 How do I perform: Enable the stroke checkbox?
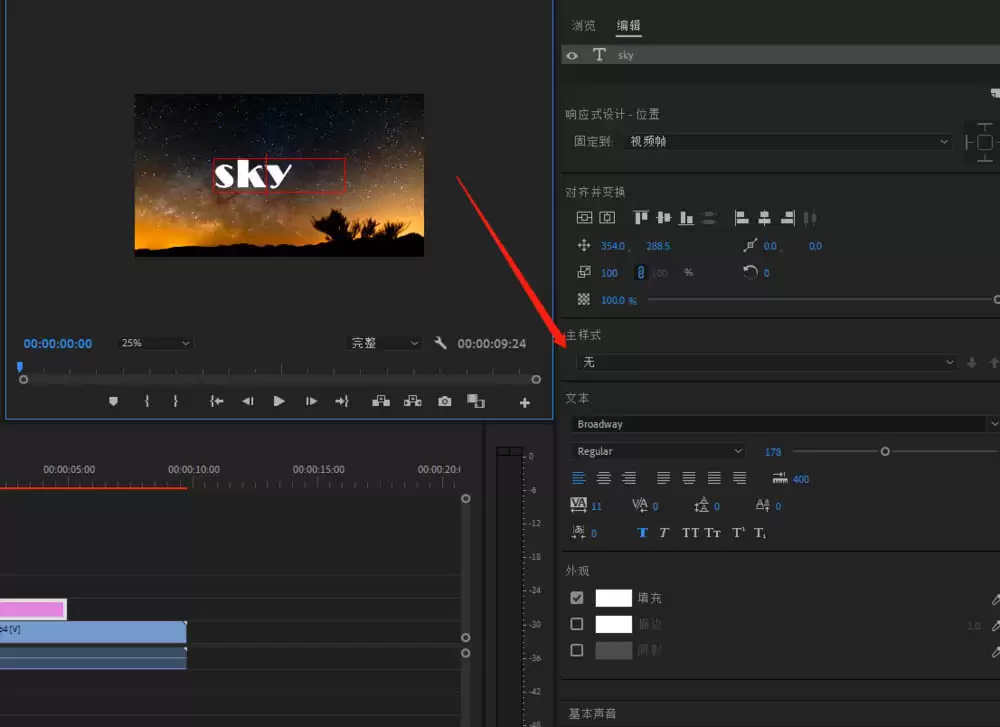577,624
